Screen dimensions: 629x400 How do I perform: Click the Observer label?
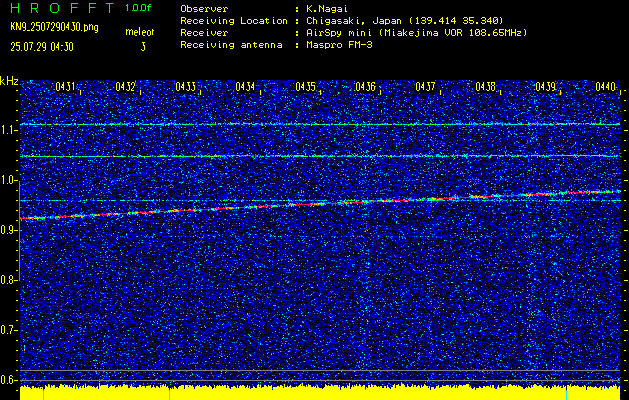point(204,8)
